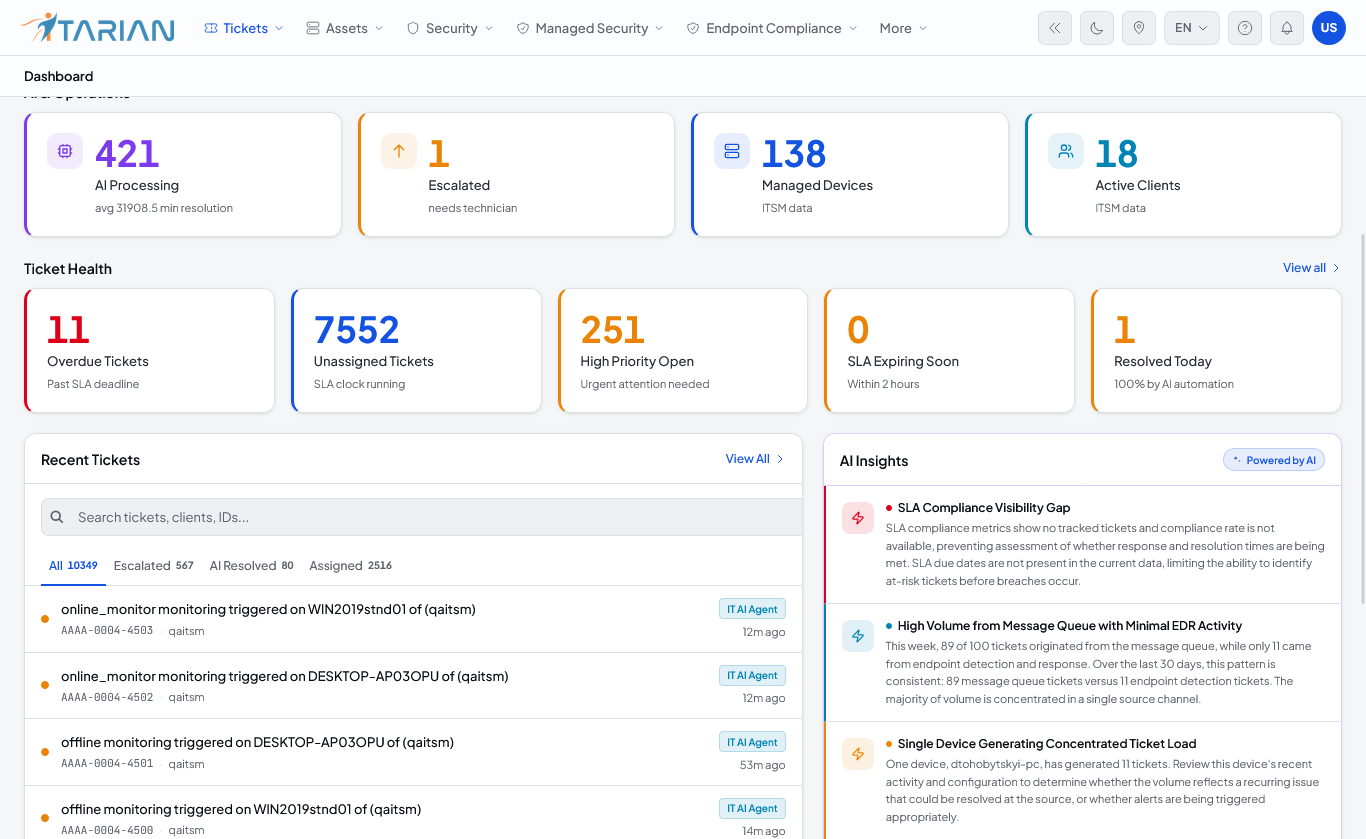
Task: Click the search magnifier icon
Action: (57, 517)
